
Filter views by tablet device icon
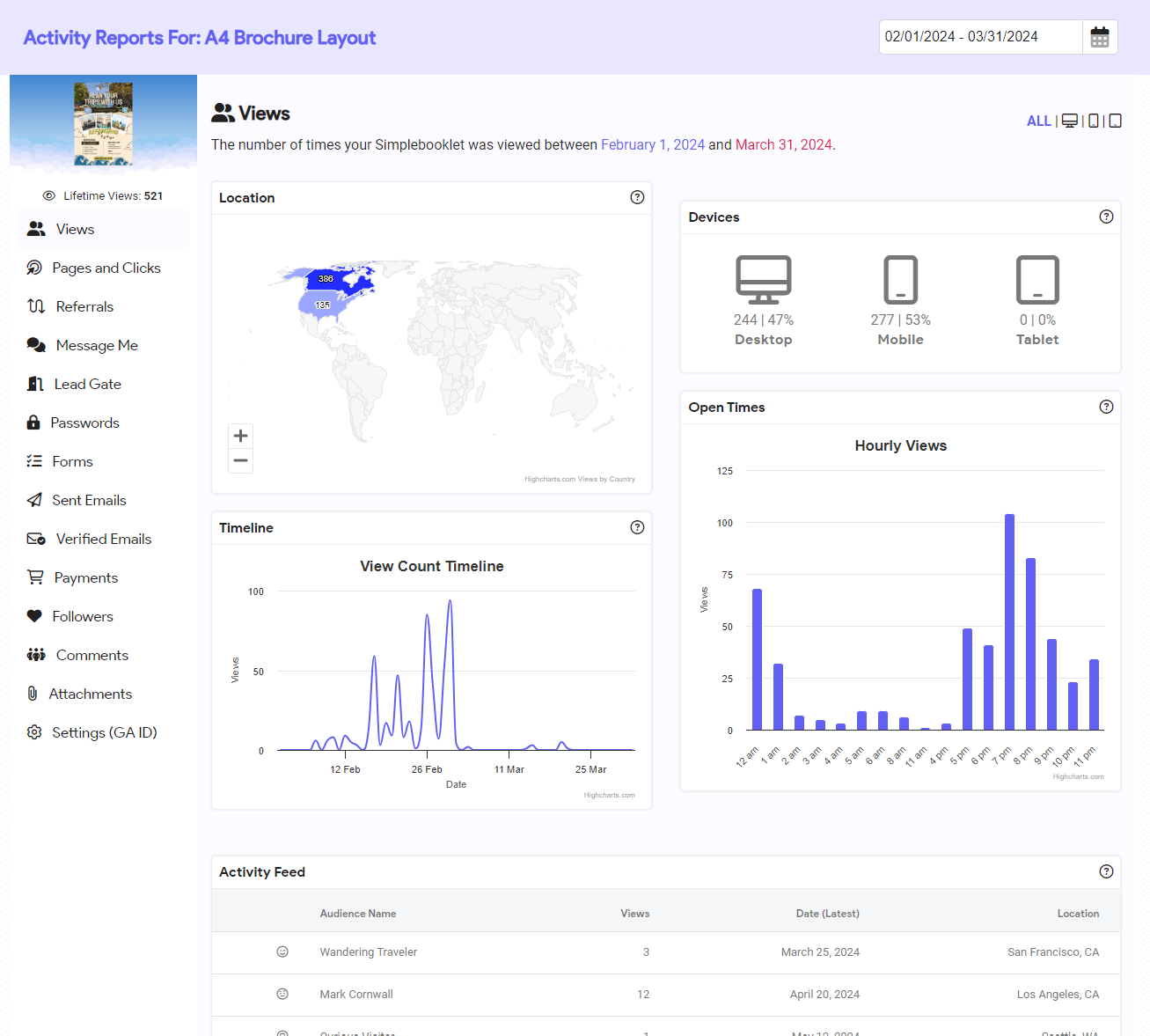[x=1115, y=121]
